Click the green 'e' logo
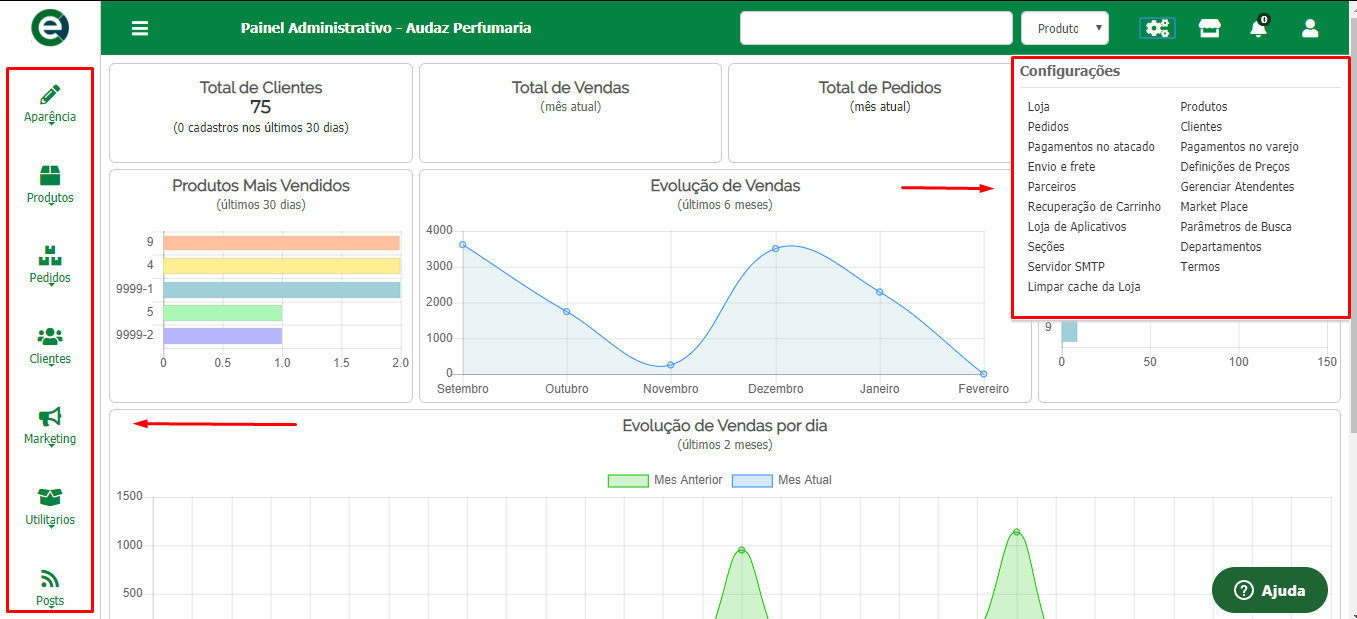The width and height of the screenshot is (1357, 619). point(50,27)
